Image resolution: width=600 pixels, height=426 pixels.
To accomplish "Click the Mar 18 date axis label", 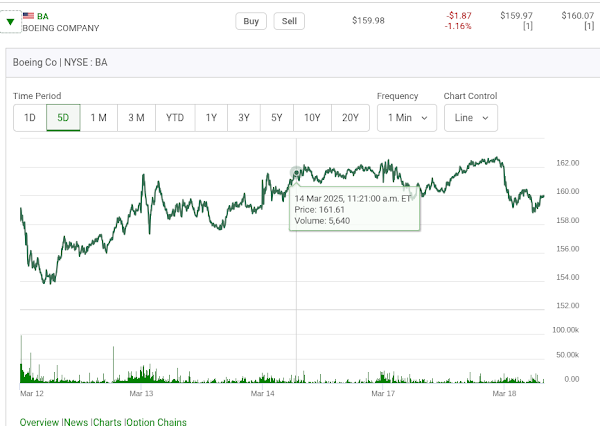I will pos(504,393).
